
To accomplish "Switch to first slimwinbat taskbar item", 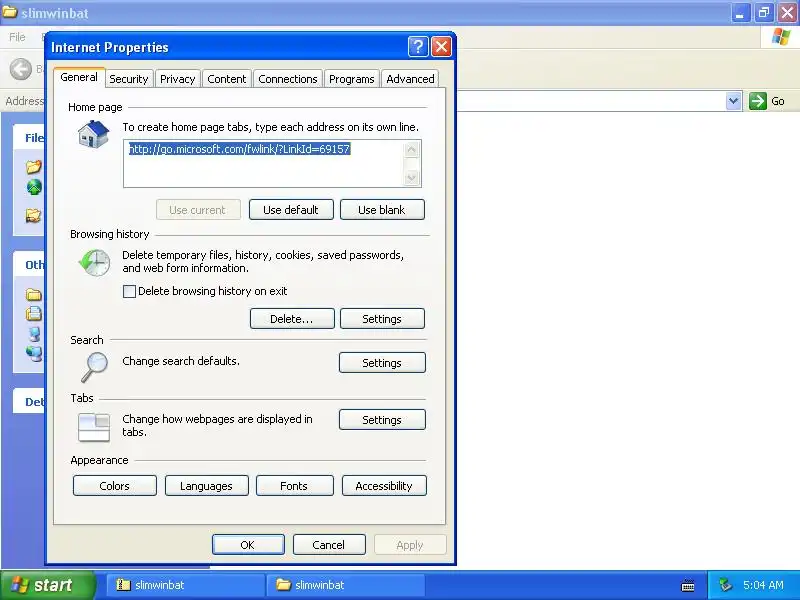I will 185,585.
